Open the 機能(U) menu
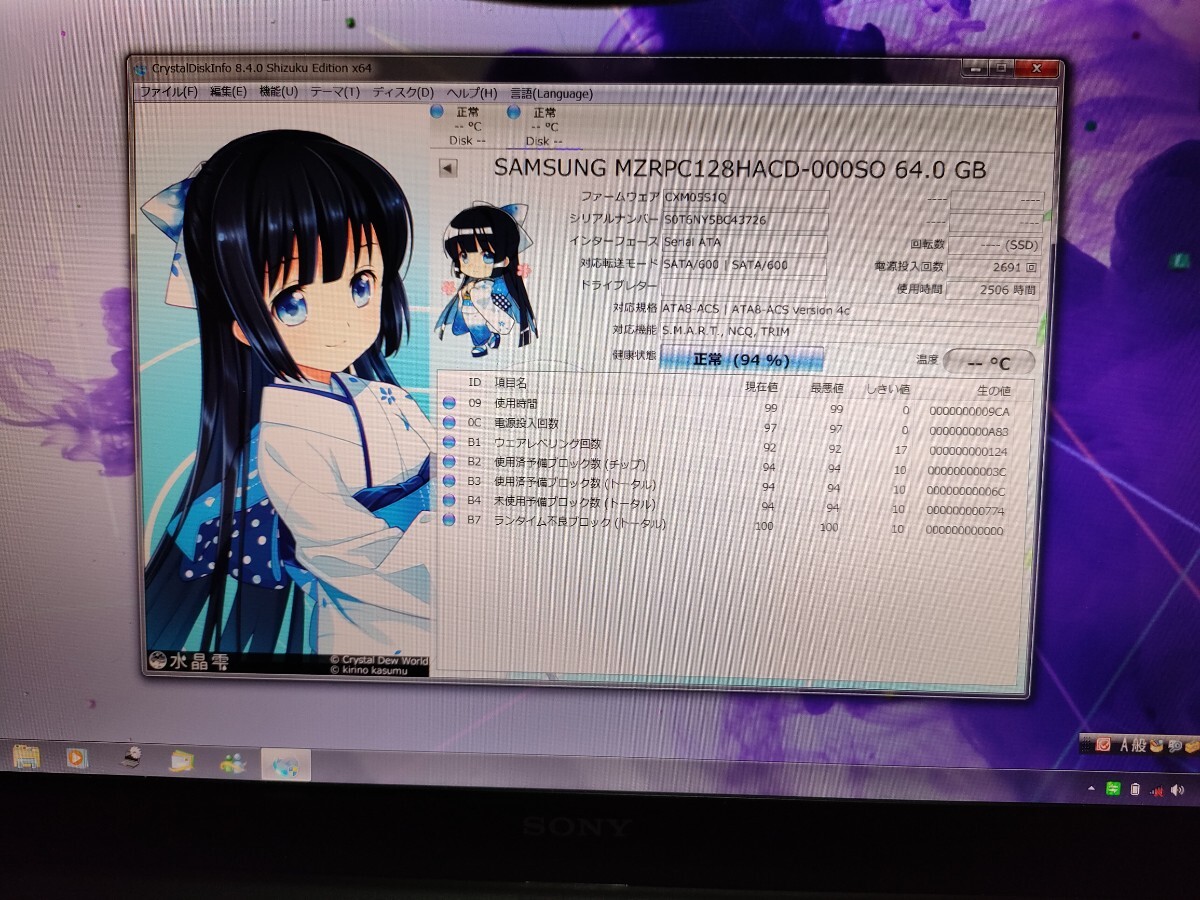This screenshot has height=900, width=1200. click(278, 92)
